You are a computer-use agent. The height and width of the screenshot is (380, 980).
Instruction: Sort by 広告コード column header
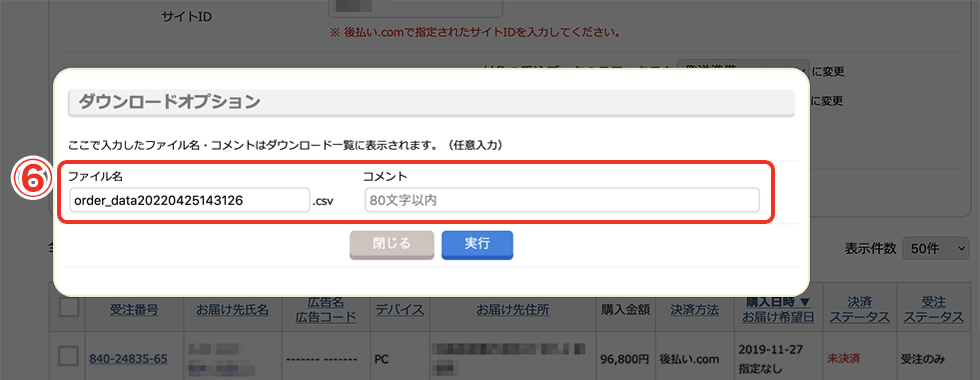[326, 317]
